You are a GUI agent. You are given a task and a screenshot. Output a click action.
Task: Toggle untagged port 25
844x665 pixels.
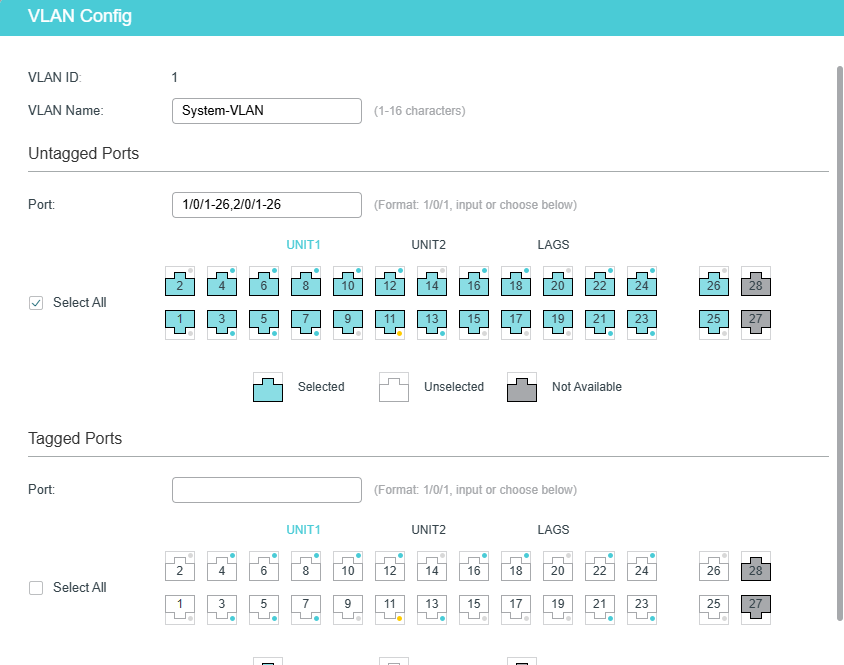pyautogui.click(x=714, y=324)
